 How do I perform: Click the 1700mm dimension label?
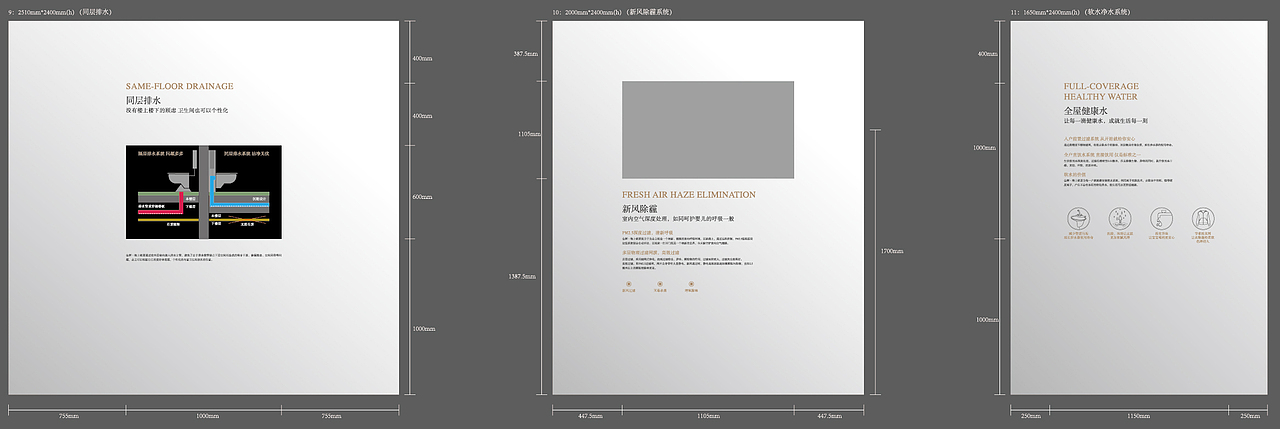[890, 251]
